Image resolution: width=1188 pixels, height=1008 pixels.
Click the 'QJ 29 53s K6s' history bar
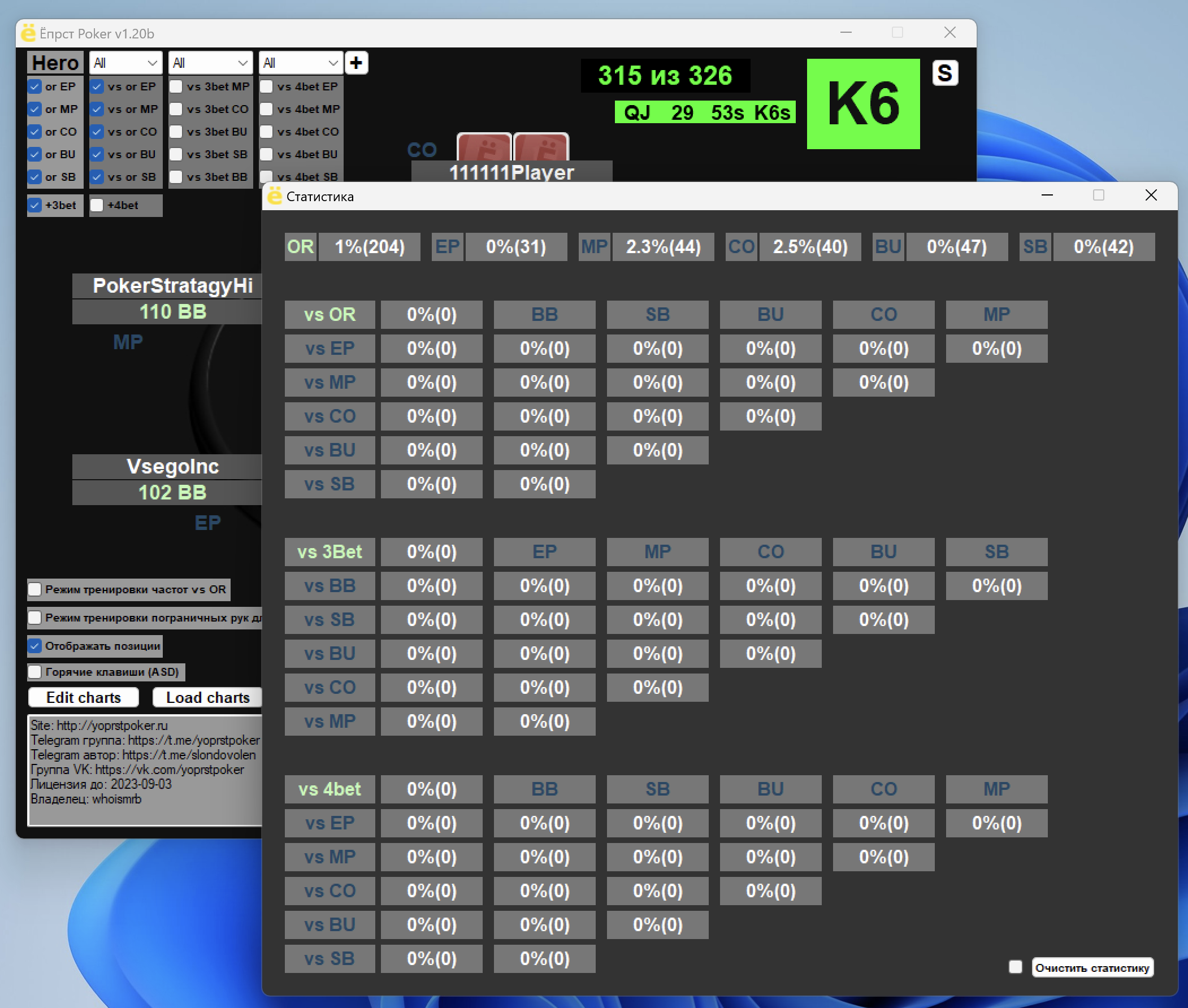(x=705, y=112)
